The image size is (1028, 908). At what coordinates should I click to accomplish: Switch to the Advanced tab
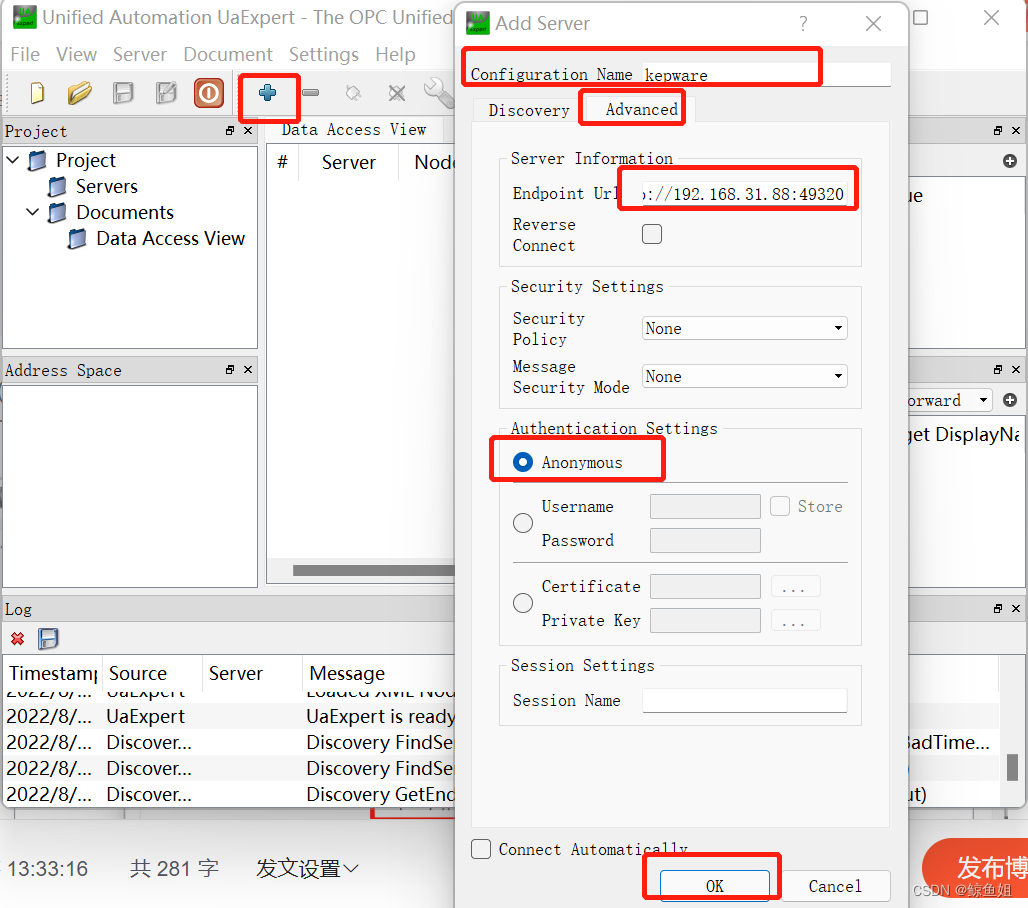click(x=641, y=109)
